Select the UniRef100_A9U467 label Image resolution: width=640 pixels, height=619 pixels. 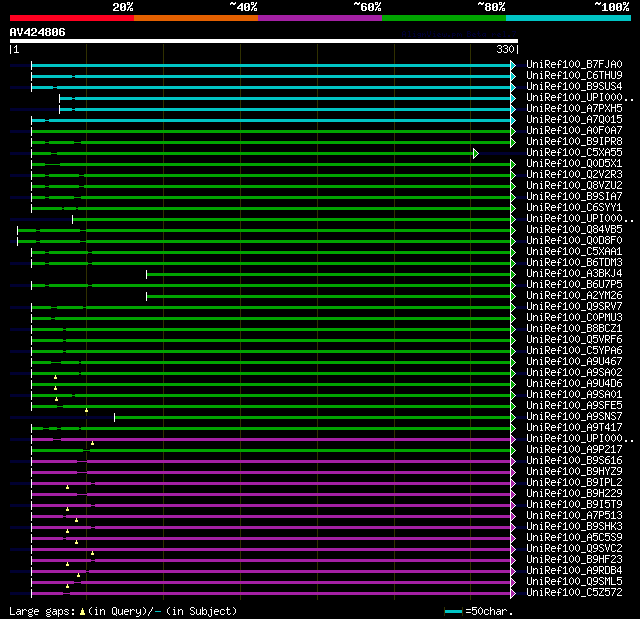coord(574,362)
